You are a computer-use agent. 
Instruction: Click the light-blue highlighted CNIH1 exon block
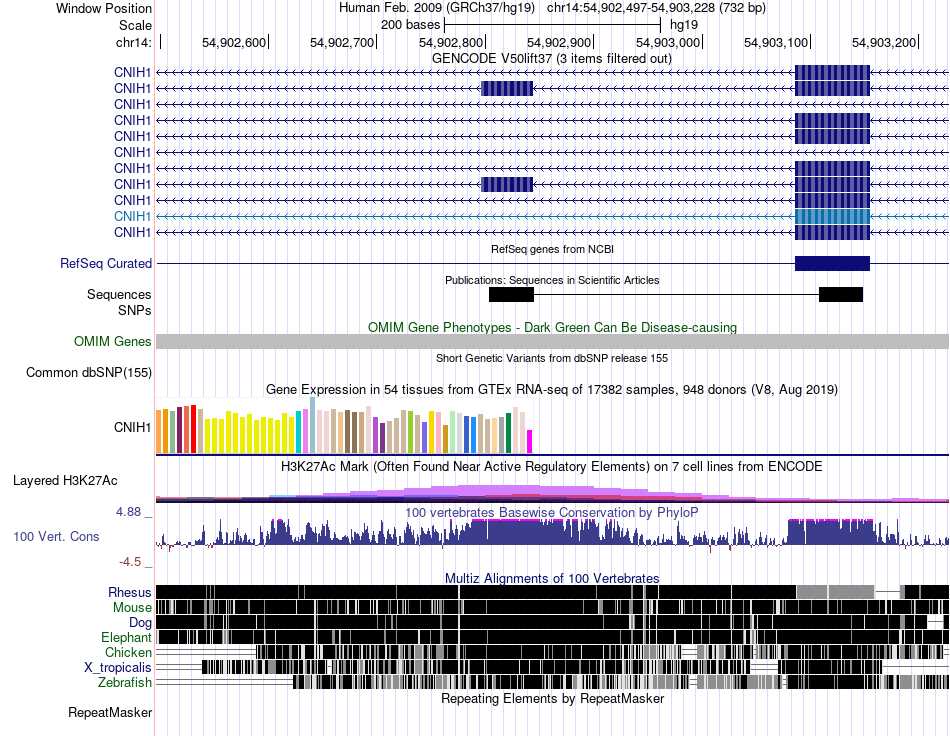tap(832, 216)
